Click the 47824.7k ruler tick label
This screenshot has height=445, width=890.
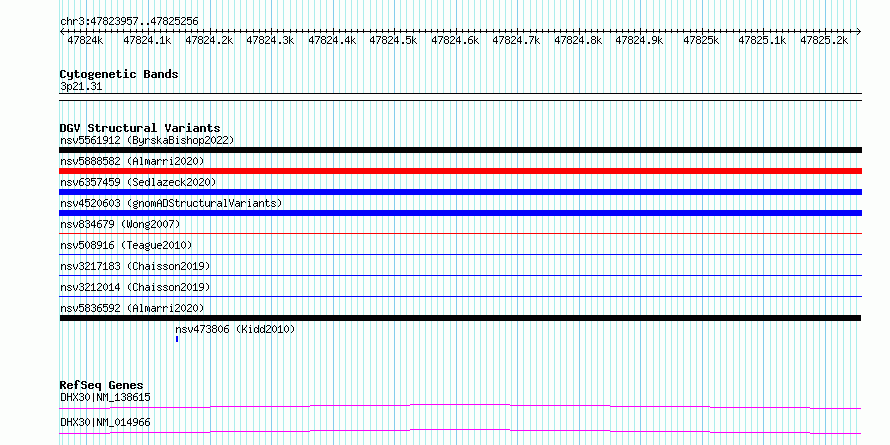516,40
